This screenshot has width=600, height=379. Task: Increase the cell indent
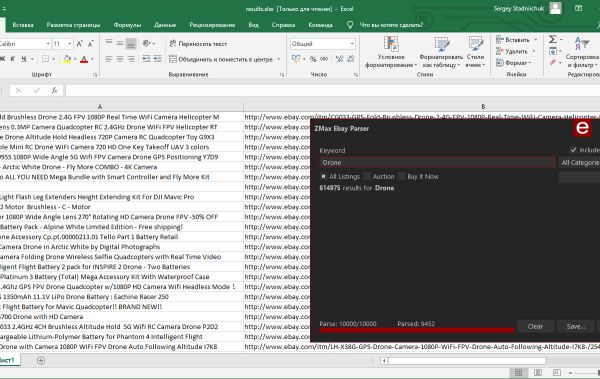[158, 59]
